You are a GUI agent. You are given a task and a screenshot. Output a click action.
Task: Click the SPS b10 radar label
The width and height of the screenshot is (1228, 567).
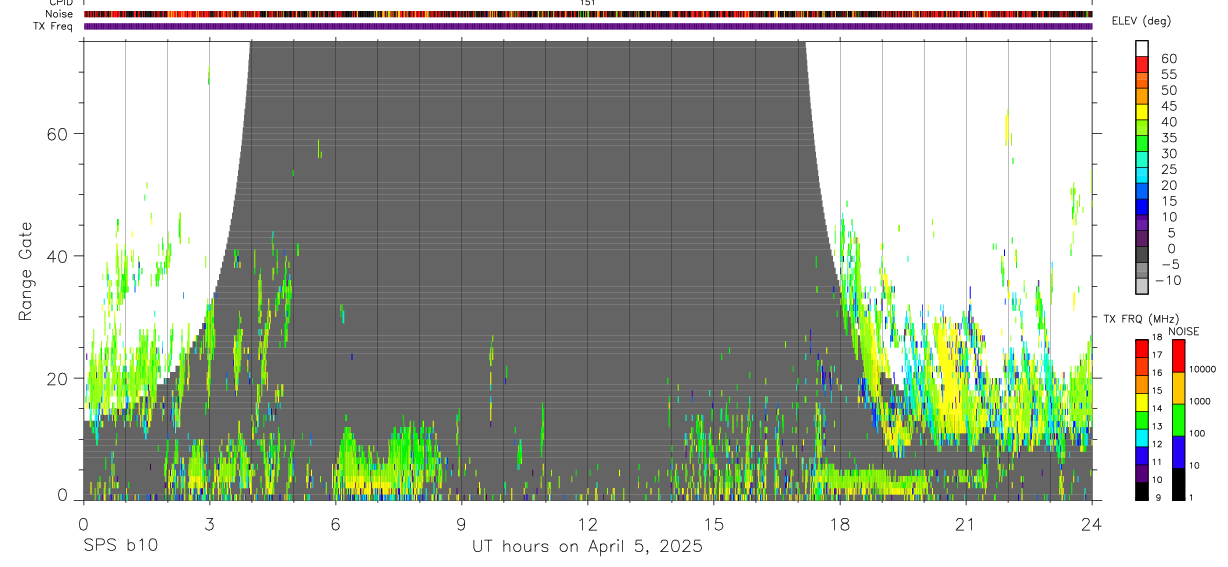click(118, 546)
